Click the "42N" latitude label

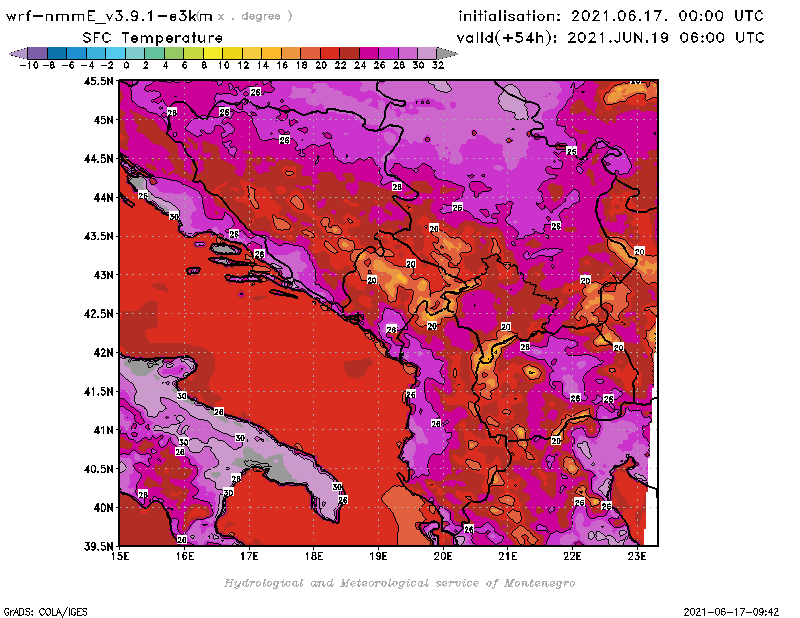[x=103, y=353]
